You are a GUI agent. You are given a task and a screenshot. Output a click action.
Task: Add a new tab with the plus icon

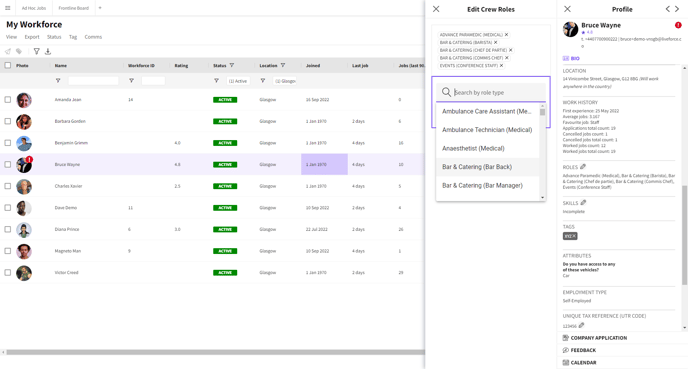pyautogui.click(x=100, y=8)
